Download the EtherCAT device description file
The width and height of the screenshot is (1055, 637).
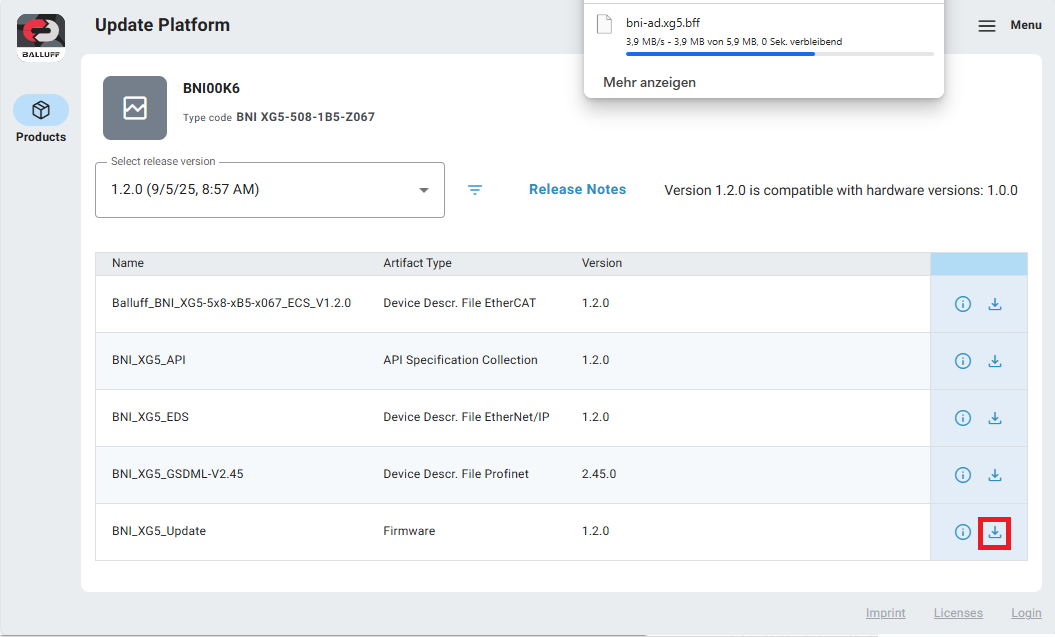[995, 304]
